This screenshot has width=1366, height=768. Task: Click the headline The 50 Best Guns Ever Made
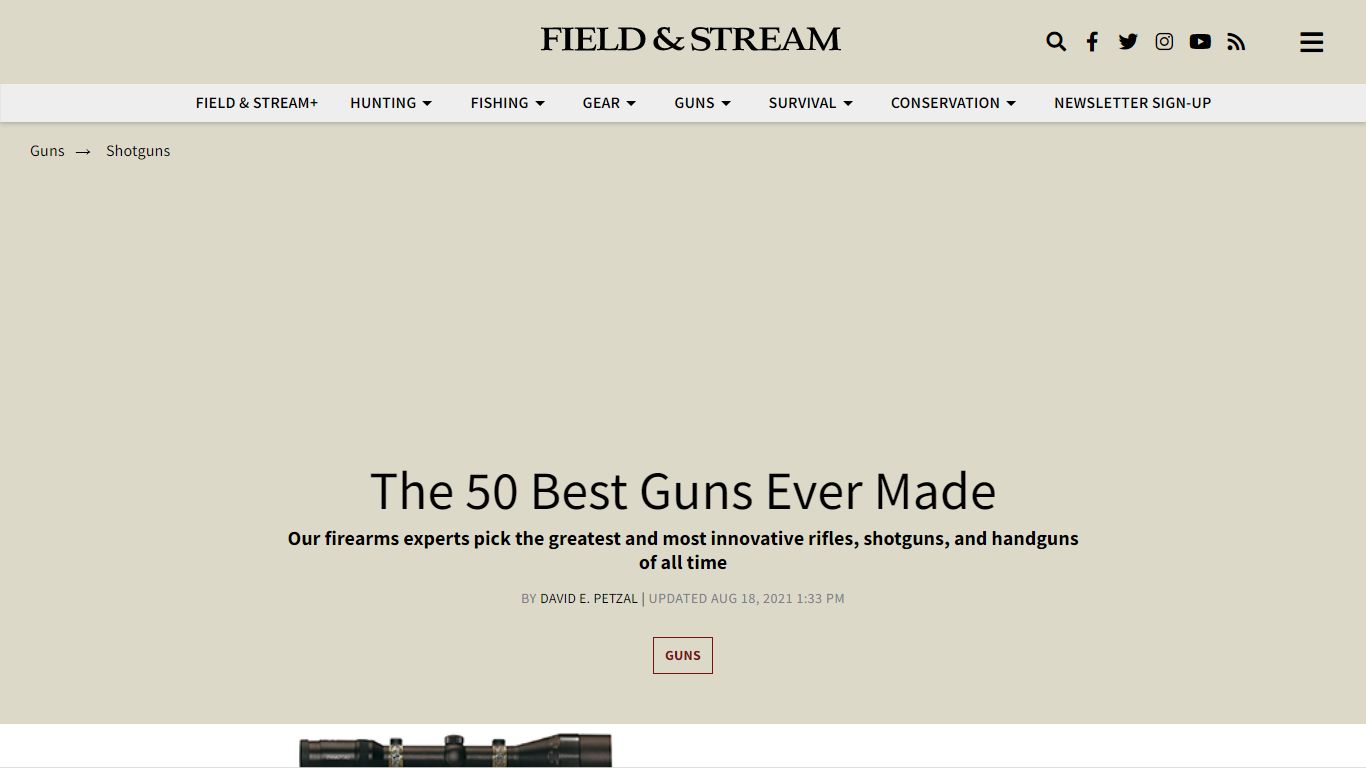[683, 491]
